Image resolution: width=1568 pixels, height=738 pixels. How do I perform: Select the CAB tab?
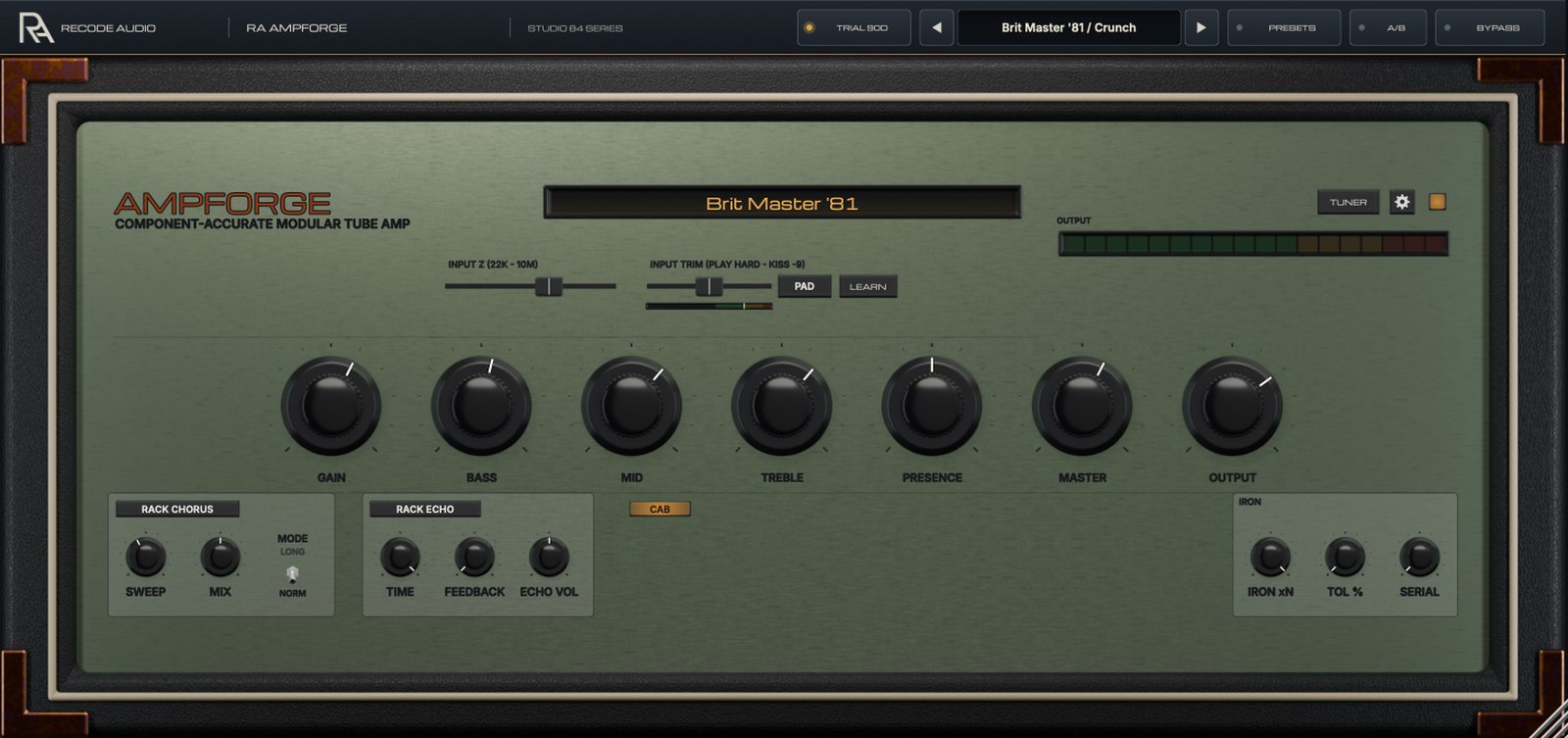coord(660,509)
